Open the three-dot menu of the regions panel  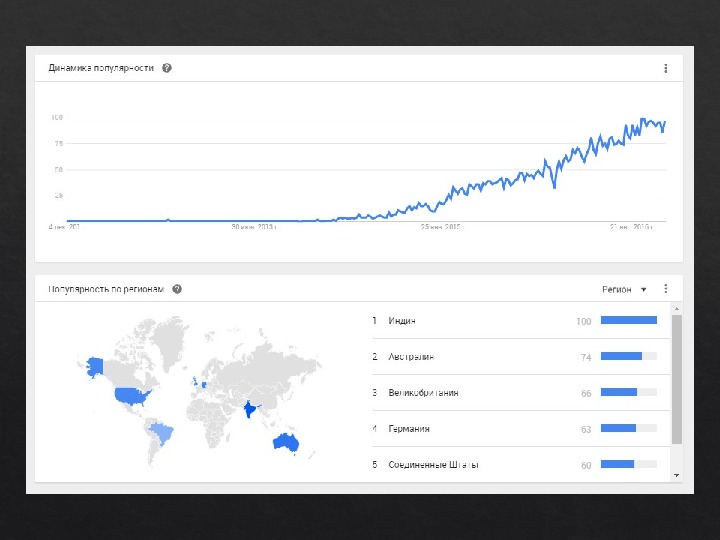pos(666,289)
